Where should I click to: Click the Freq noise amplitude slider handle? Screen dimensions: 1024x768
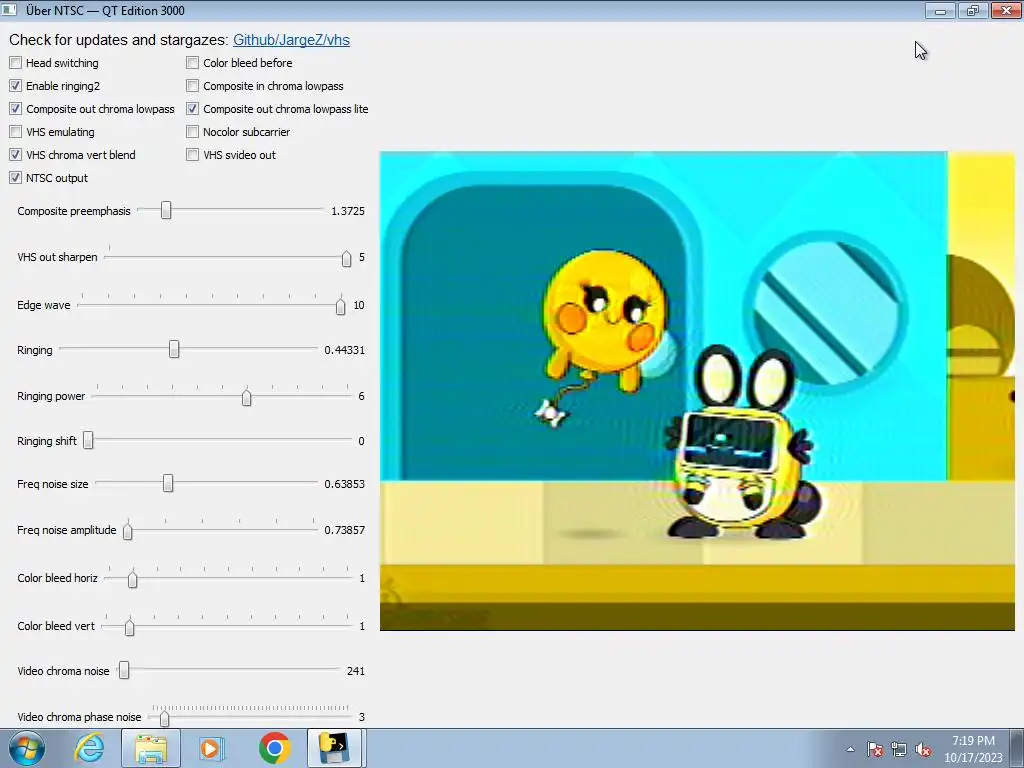click(128, 531)
